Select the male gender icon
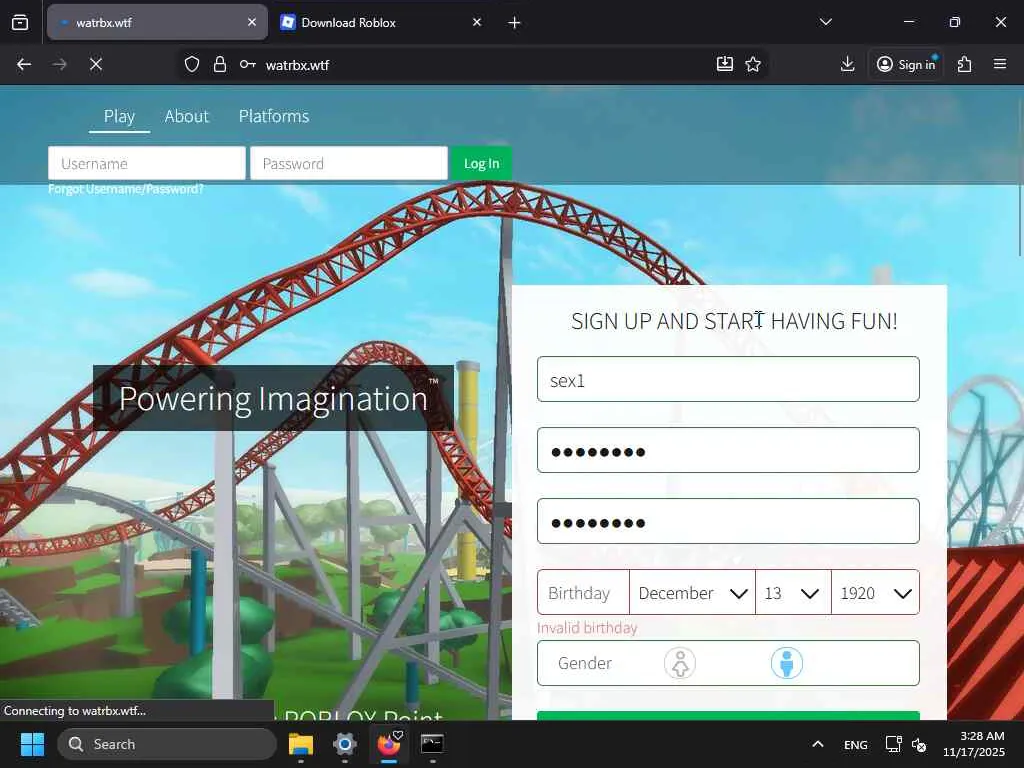 pos(787,664)
